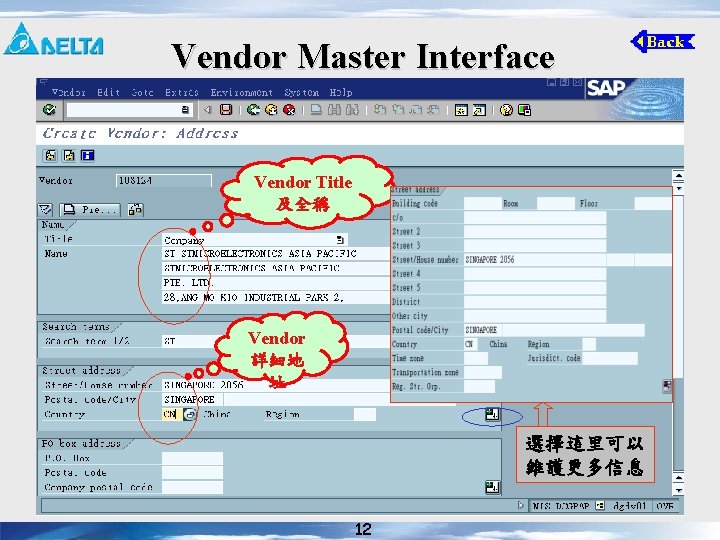The height and width of the screenshot is (540, 720).
Task: Click scroll up arrow at top of scrollbar
Action: [678, 176]
